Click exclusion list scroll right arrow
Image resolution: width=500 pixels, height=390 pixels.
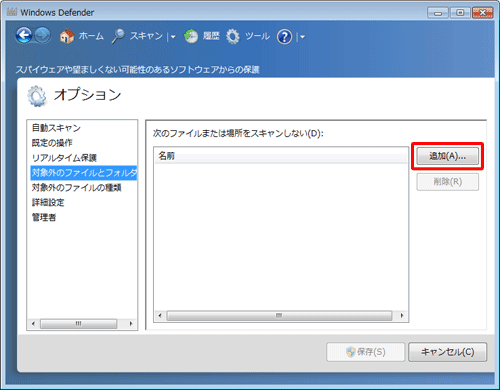[402, 315]
